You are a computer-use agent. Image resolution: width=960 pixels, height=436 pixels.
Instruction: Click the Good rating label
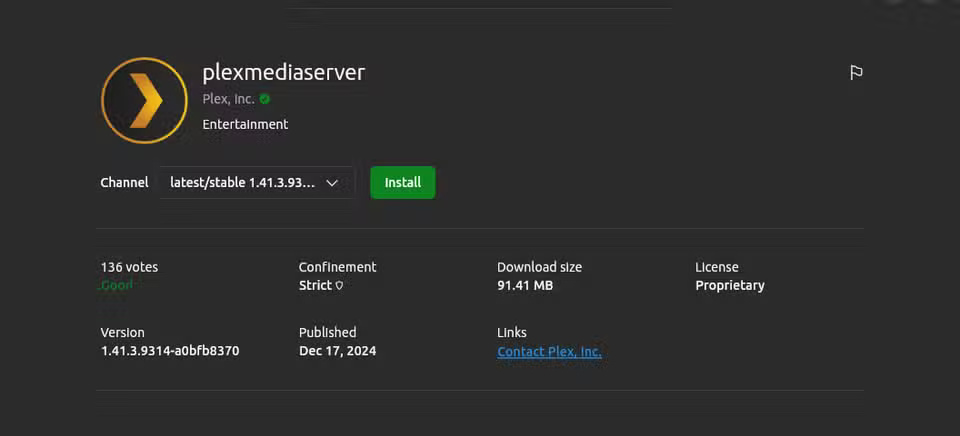pos(117,285)
